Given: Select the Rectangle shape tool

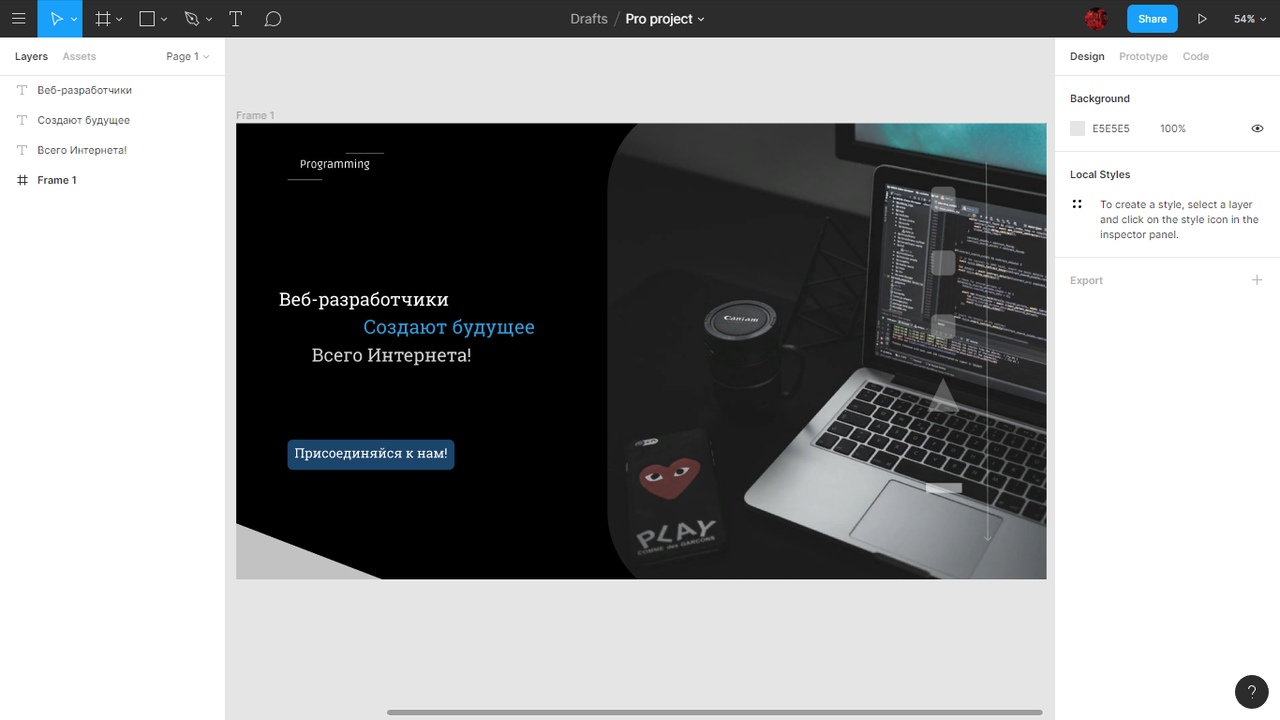Looking at the screenshot, I should (147, 19).
